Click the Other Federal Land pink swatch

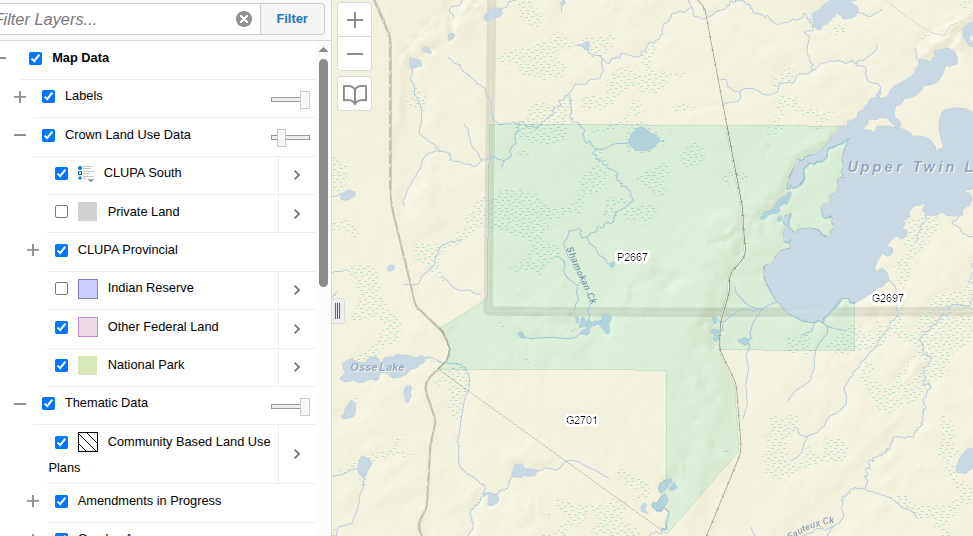87,327
